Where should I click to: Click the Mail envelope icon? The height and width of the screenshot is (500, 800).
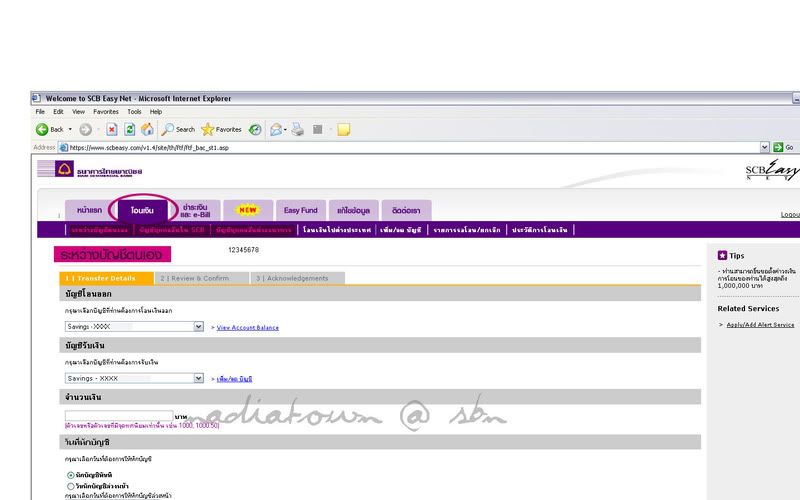276,130
